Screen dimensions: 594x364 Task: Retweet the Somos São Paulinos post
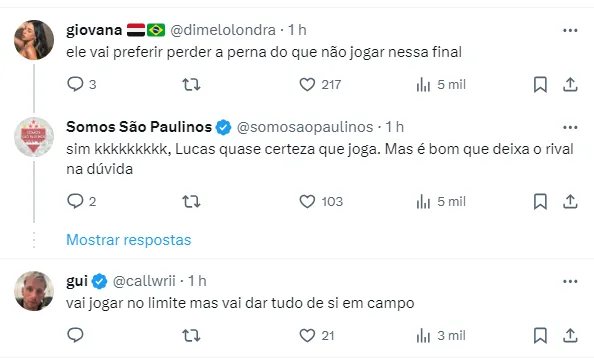tap(191, 202)
